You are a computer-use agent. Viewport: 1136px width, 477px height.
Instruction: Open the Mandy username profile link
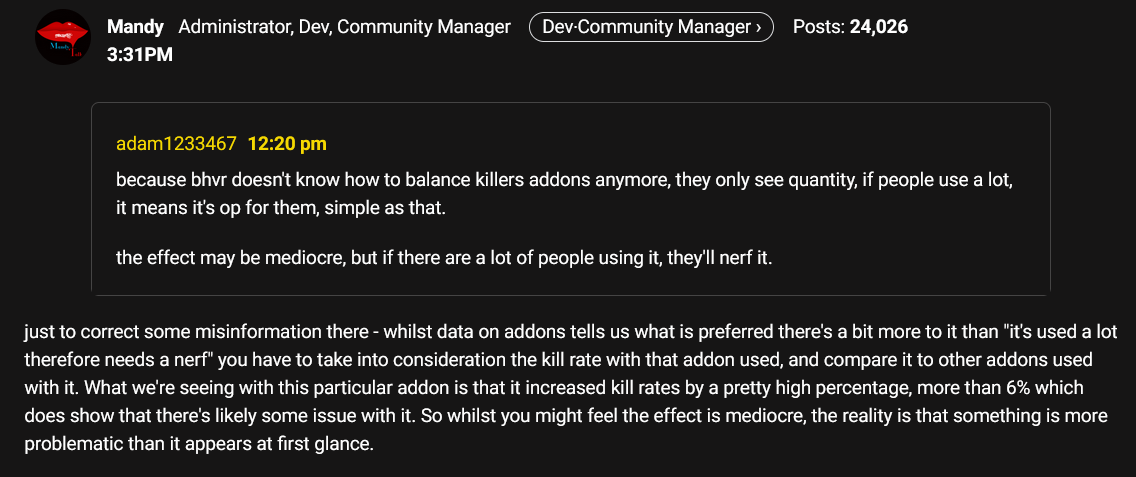click(135, 28)
